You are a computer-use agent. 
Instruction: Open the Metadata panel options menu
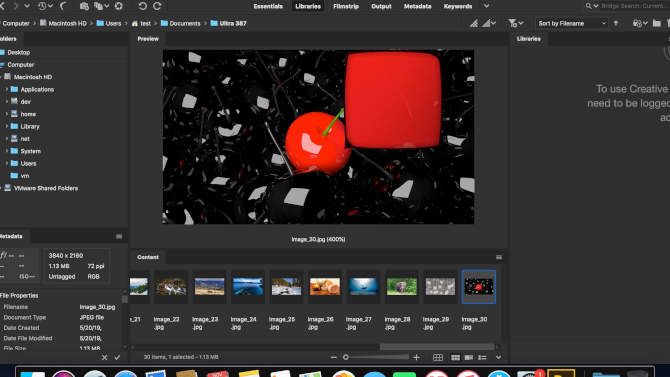coord(119,236)
